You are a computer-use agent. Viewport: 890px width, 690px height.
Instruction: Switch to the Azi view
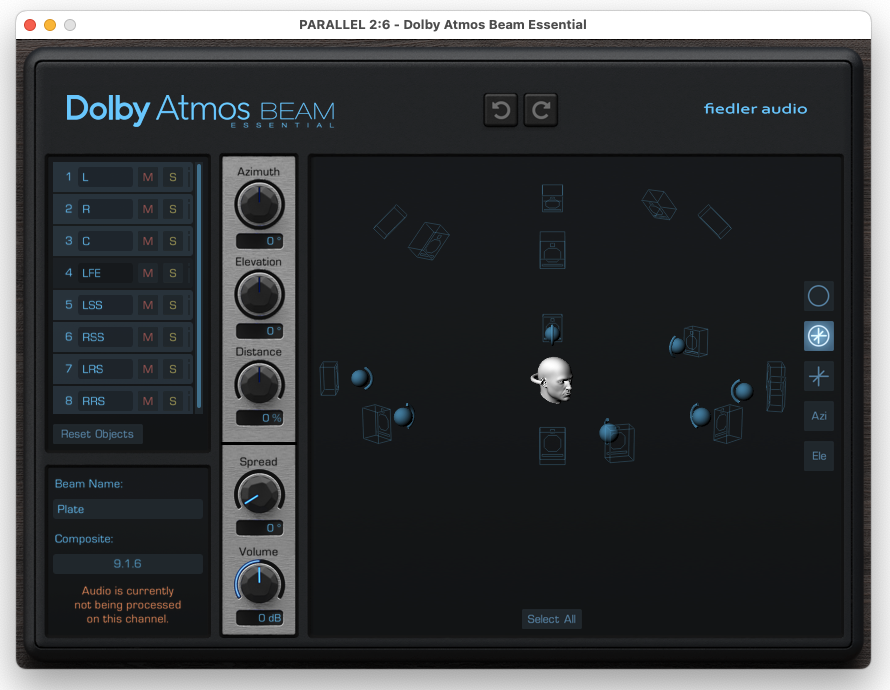[818, 416]
